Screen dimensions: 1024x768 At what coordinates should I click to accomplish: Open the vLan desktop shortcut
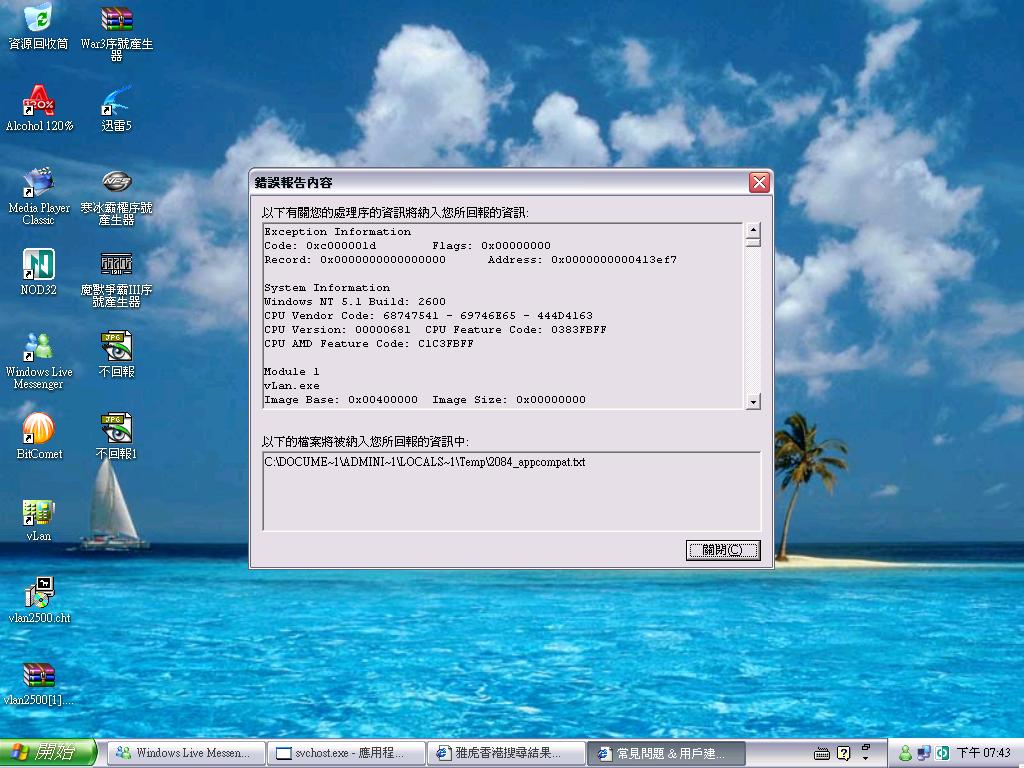(38, 513)
